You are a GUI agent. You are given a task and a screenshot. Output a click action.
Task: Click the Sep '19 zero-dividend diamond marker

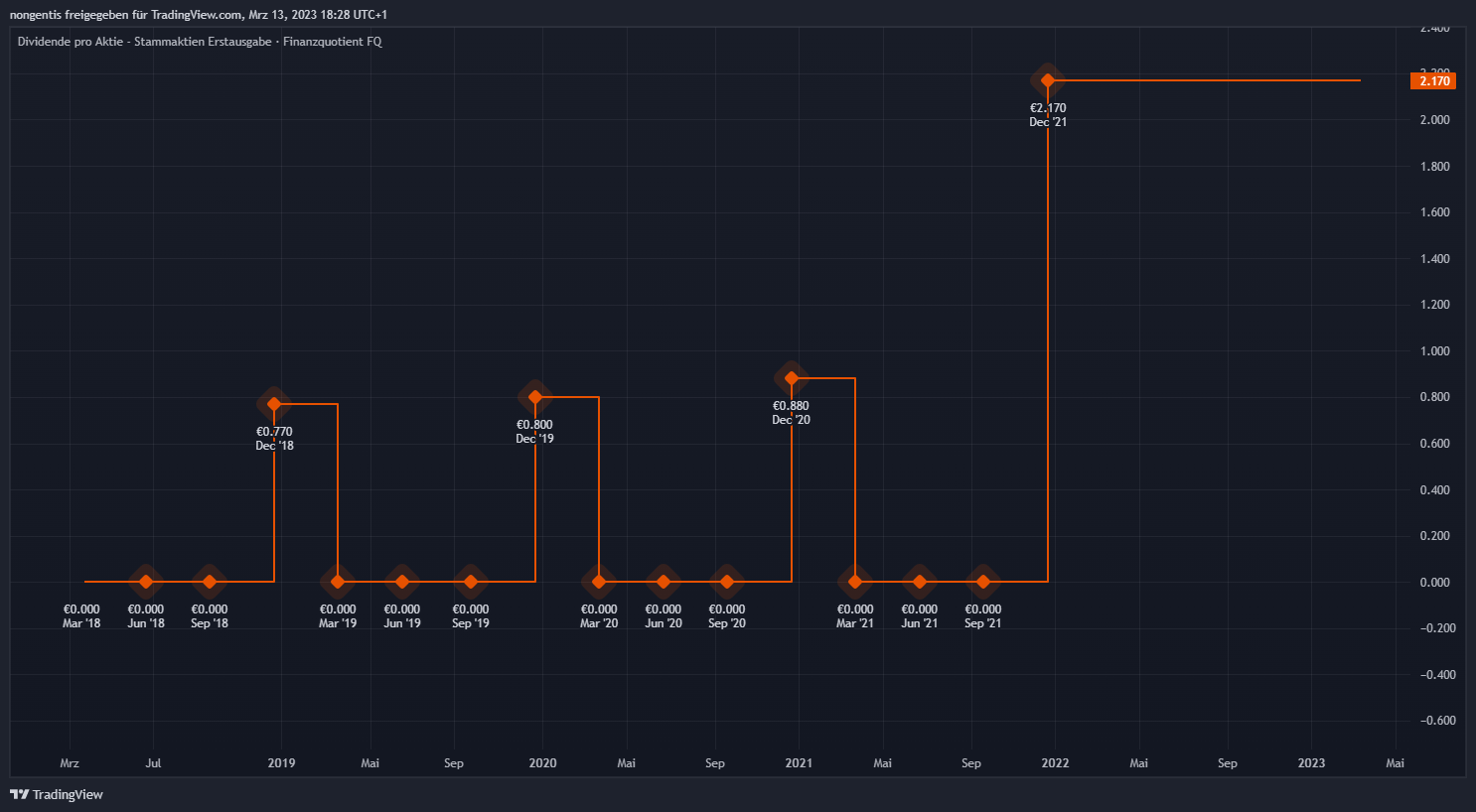coord(471,582)
